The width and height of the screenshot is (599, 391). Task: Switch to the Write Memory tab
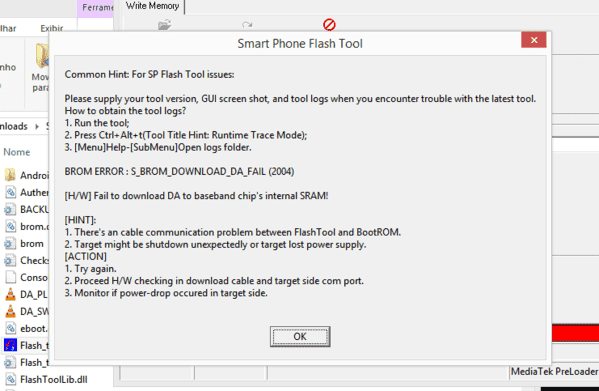coord(152,6)
